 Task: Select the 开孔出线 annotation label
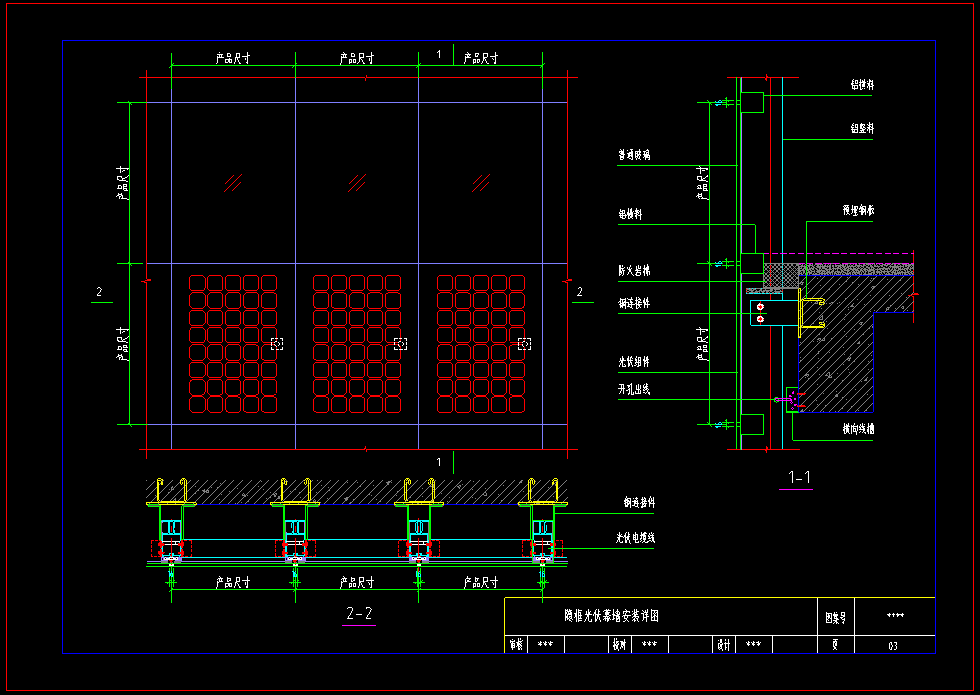(634, 389)
